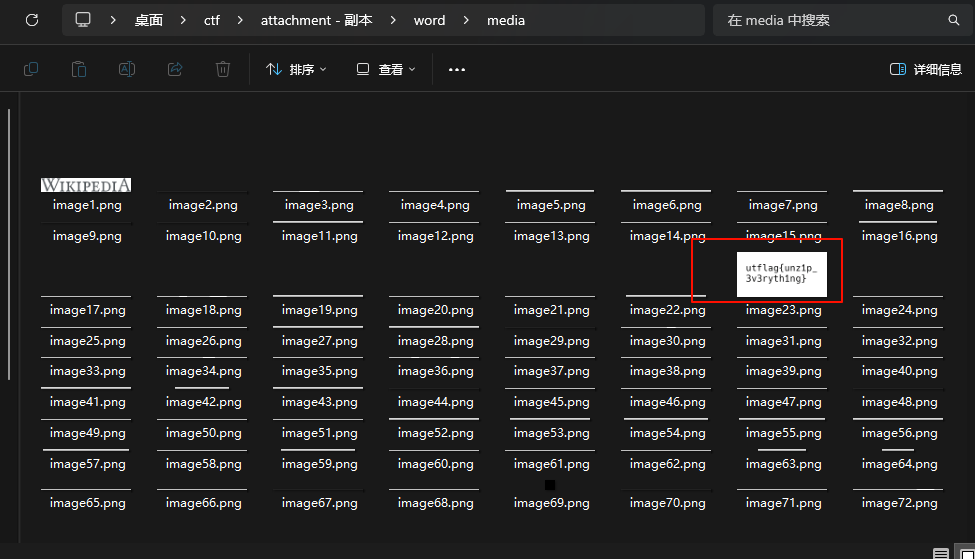Expand chevron after word breadcrumb
The width and height of the screenshot is (975, 559).
pos(466,20)
